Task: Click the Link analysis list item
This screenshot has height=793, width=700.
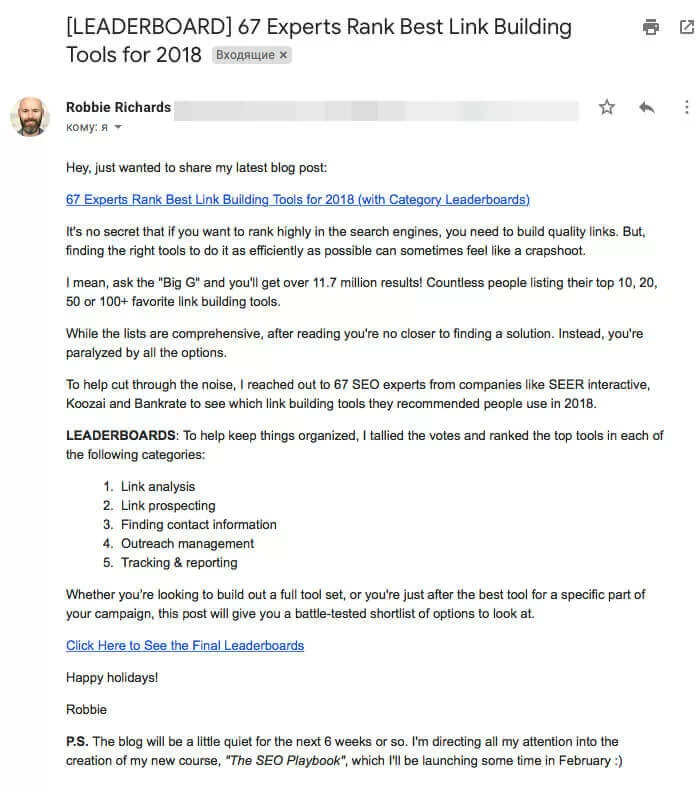Action: click(158, 487)
